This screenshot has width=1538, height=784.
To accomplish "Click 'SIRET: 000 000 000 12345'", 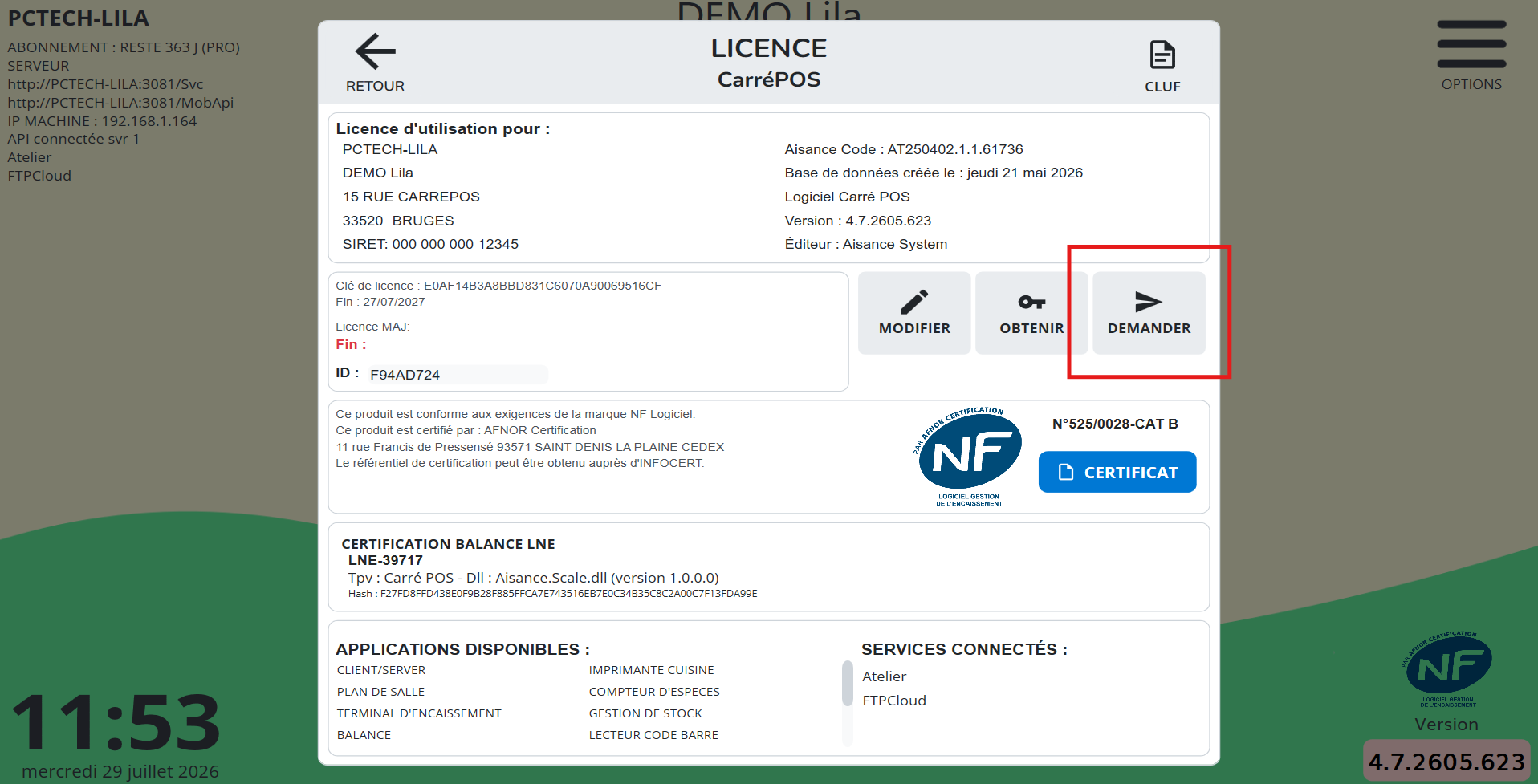I will pos(430,244).
